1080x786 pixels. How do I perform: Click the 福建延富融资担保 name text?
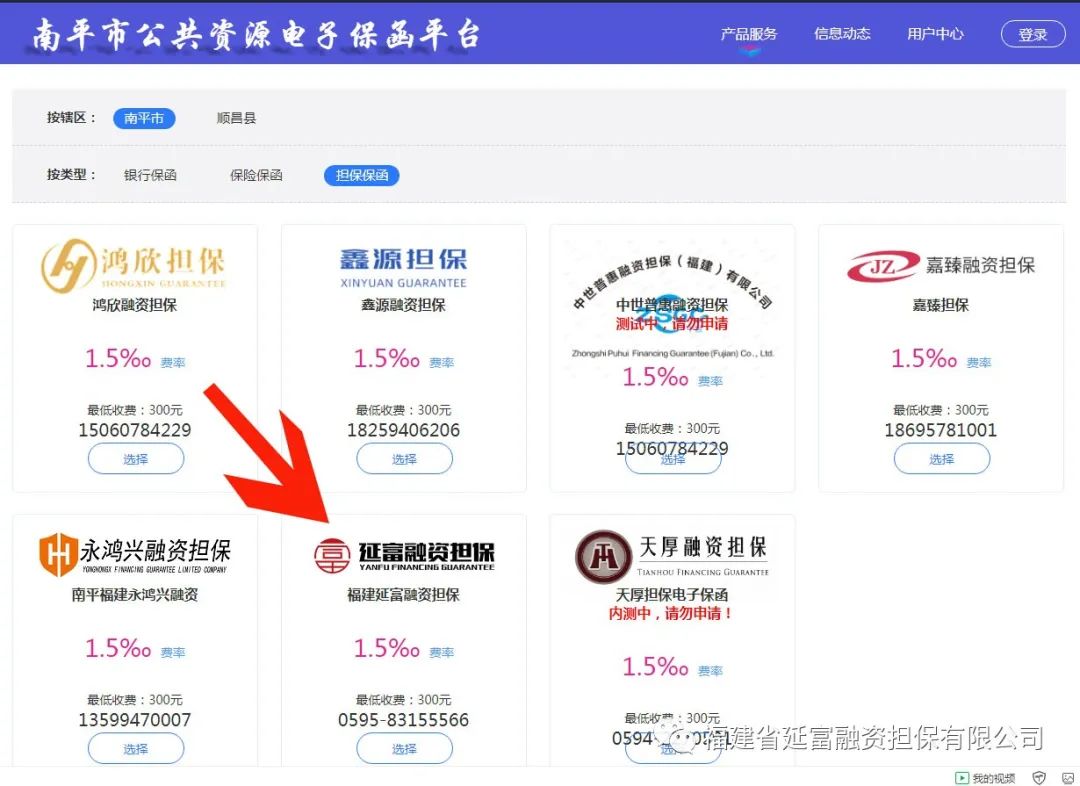pos(404,594)
